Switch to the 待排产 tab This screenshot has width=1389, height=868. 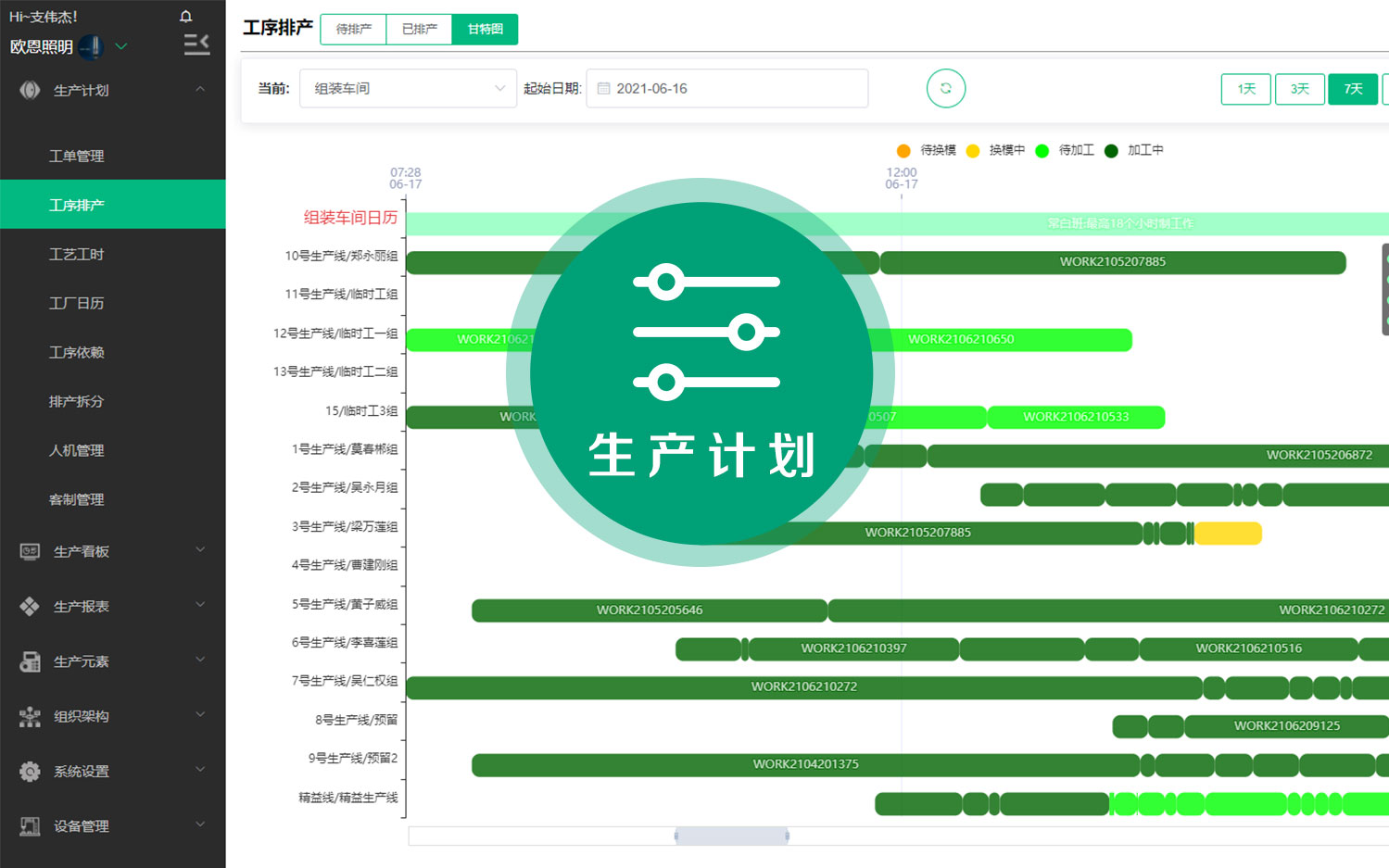click(352, 29)
